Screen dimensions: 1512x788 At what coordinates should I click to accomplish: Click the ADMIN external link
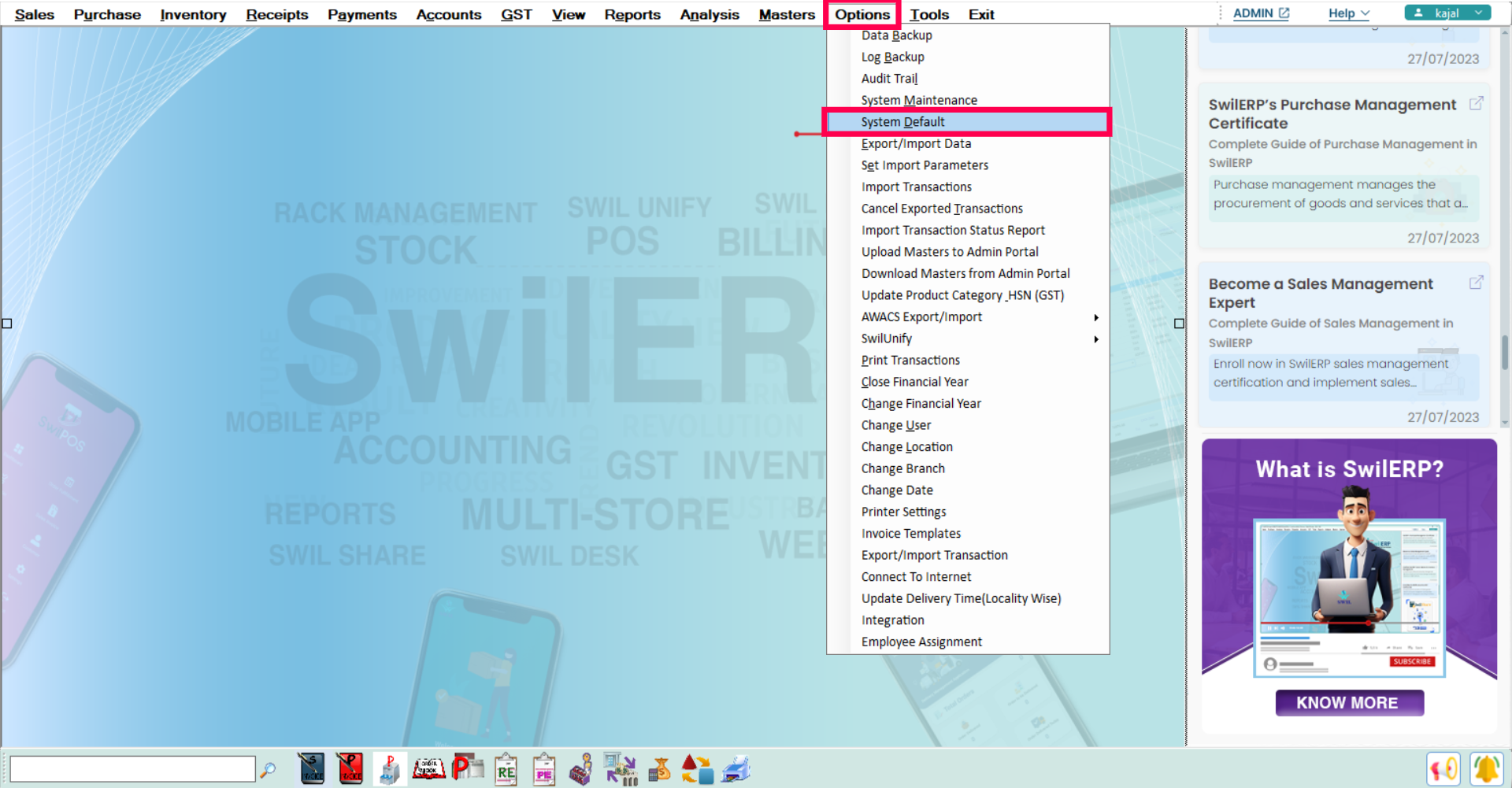[x=1261, y=13]
